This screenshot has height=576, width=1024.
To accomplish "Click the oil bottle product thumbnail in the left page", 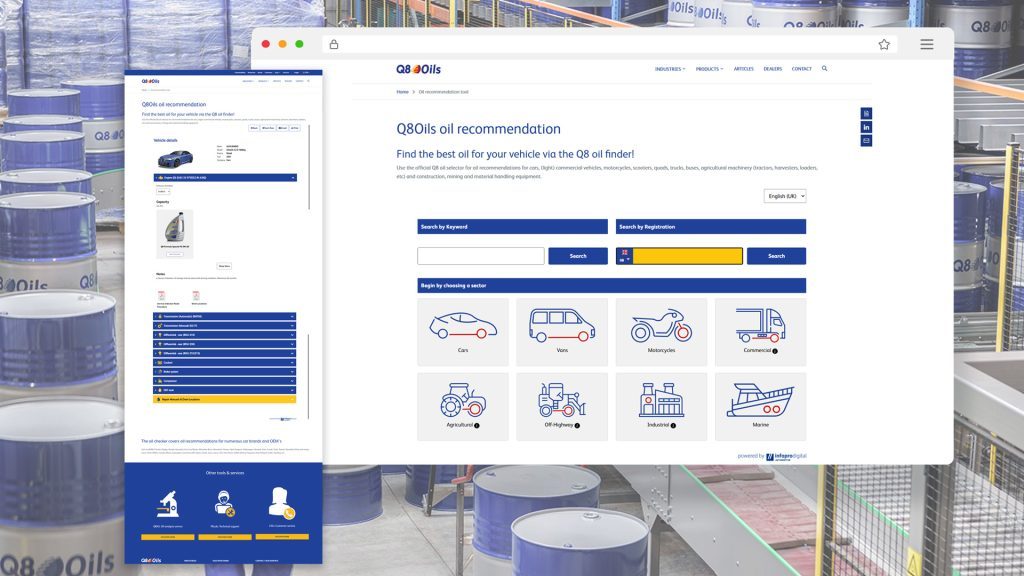I will 174,227.
